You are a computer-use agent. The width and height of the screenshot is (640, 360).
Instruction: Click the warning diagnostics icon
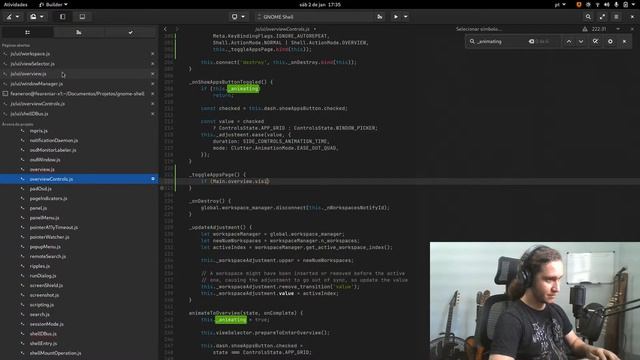pos(585,29)
